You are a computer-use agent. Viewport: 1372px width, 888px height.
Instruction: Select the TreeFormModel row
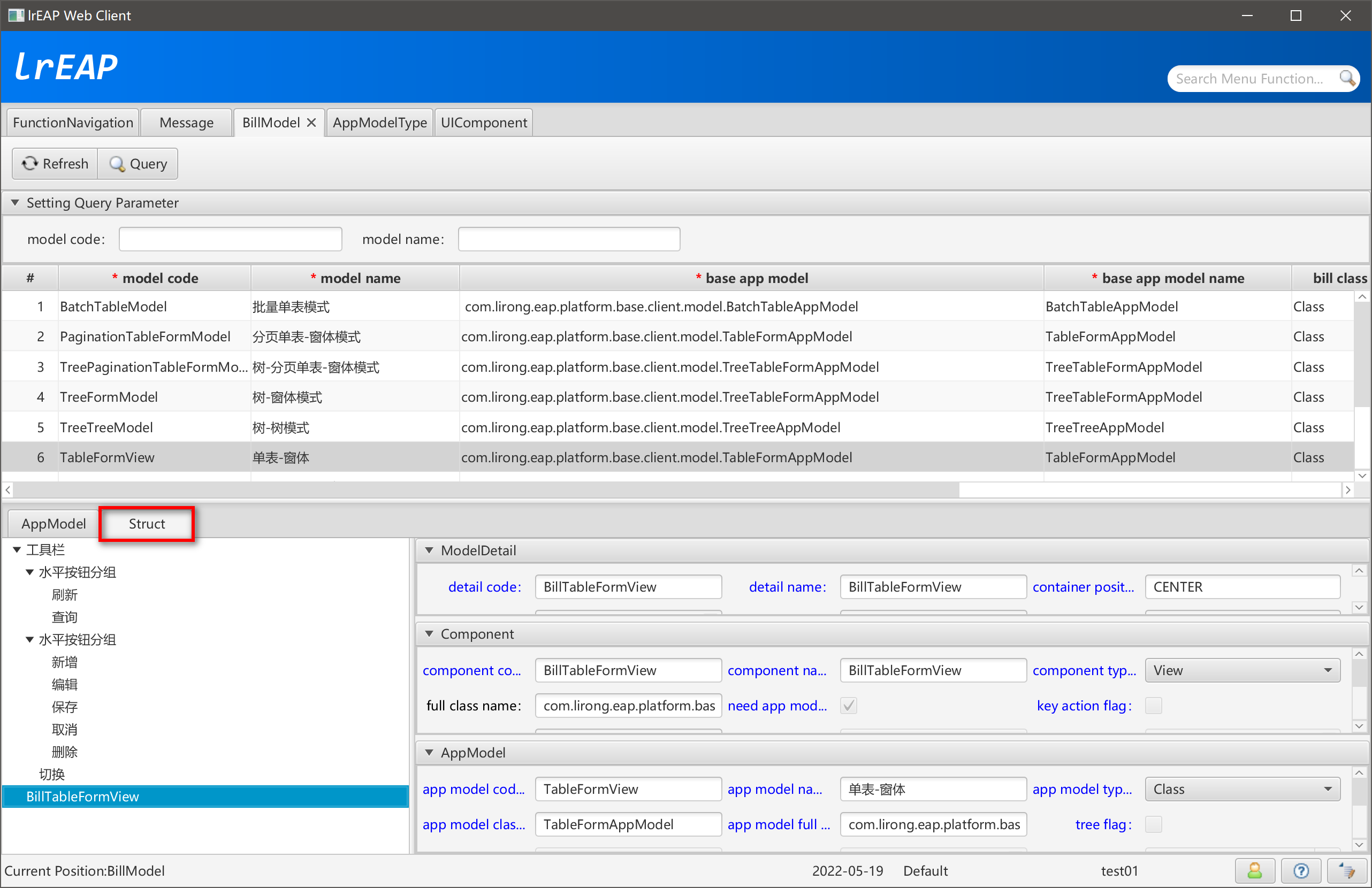point(678,397)
